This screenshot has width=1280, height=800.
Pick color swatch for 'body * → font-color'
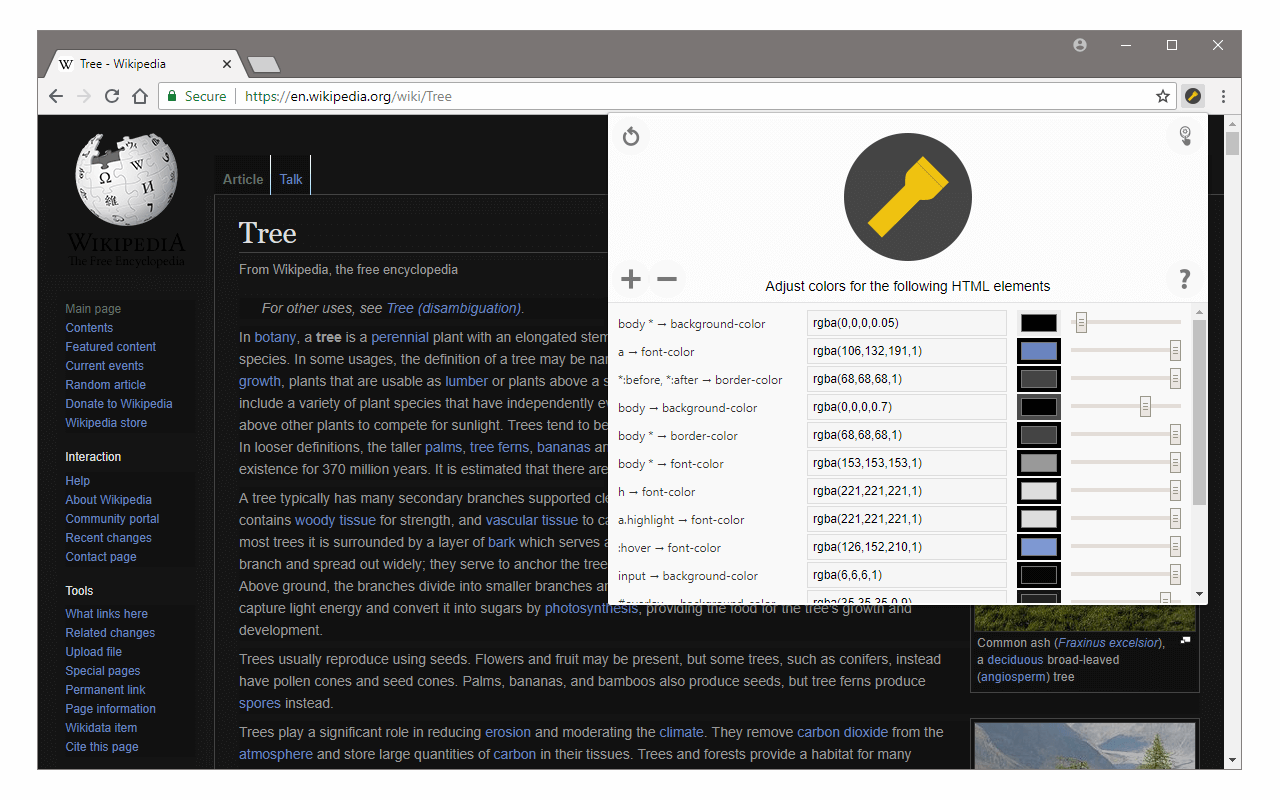click(1039, 463)
